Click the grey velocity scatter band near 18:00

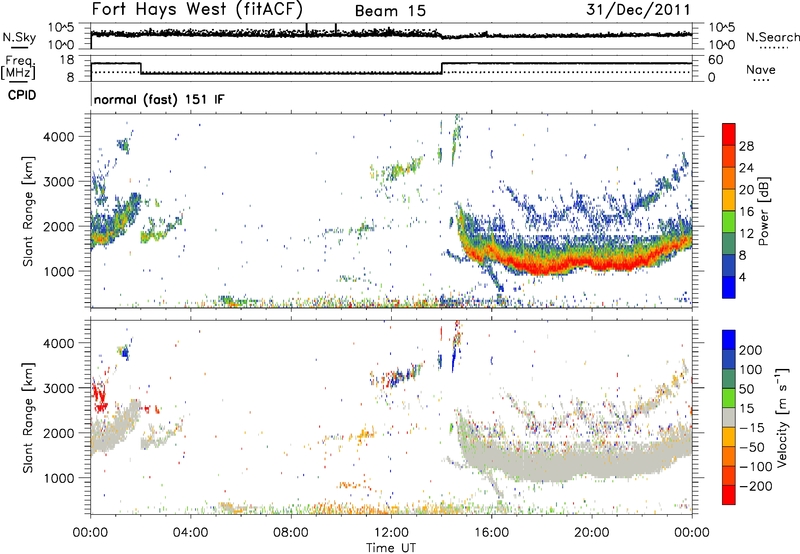click(x=541, y=462)
